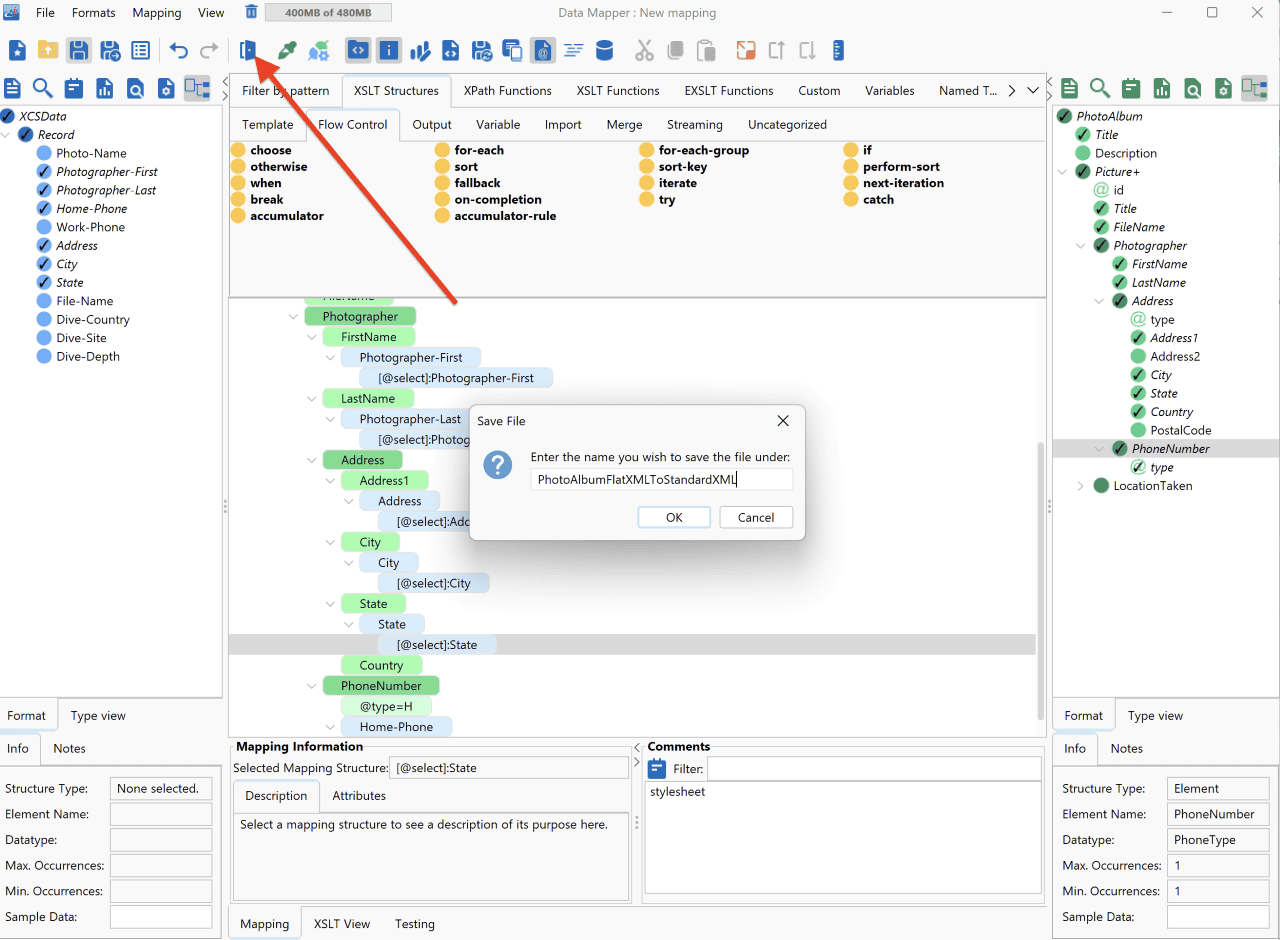Viewport: 1280px width, 940px height.
Task: Switch to the XSLT View tab
Action: pos(342,924)
